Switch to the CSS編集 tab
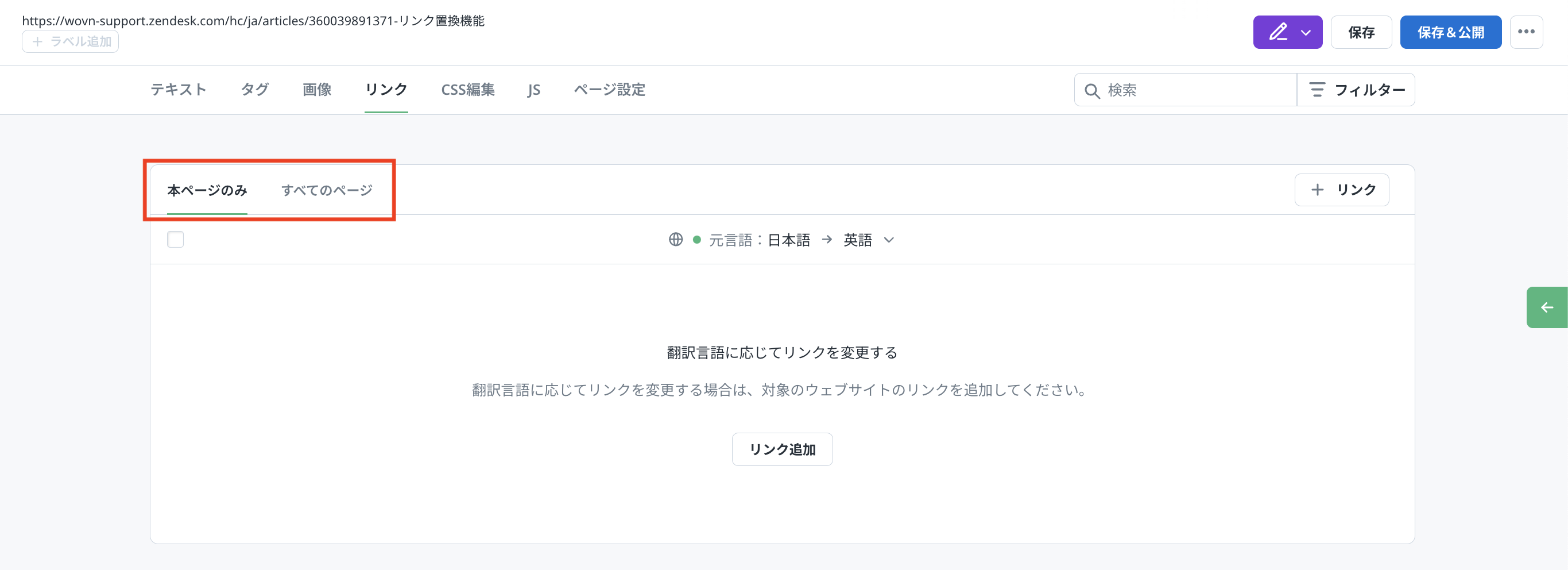 point(467,90)
